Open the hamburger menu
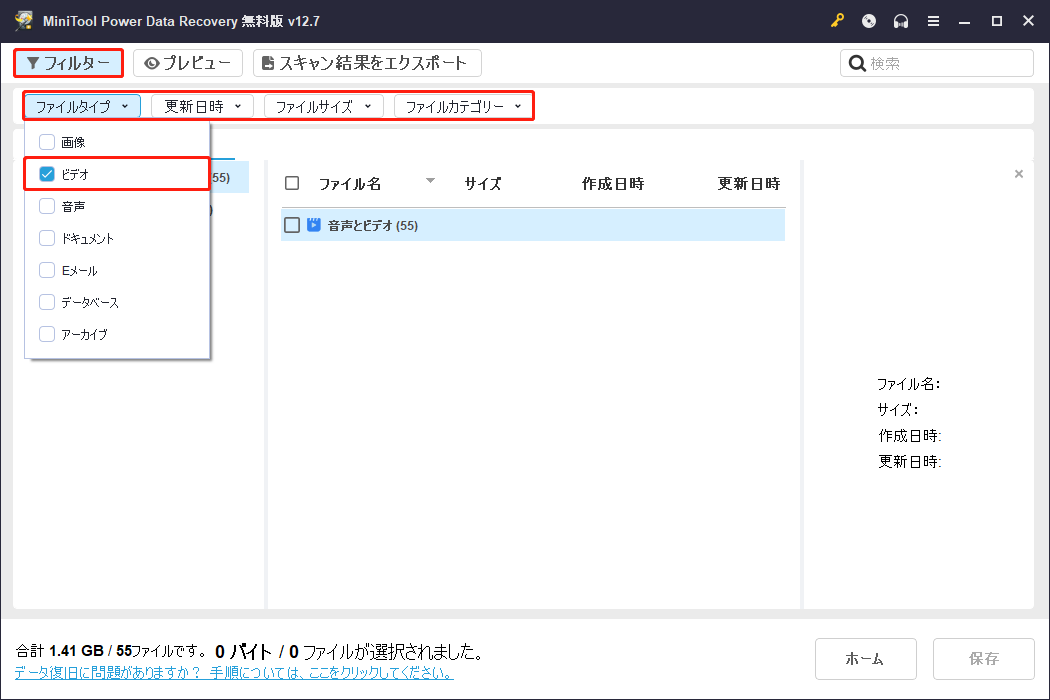 click(x=933, y=20)
